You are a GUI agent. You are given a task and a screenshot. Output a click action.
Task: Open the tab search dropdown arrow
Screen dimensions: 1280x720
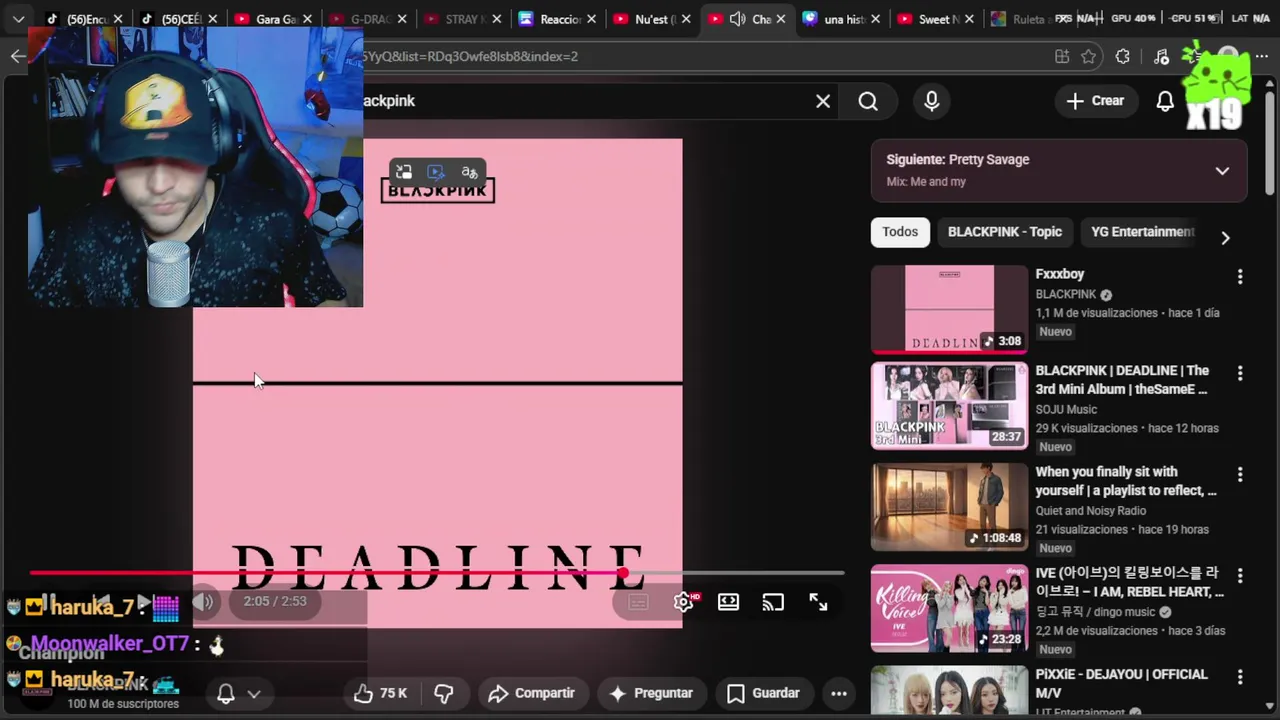click(18, 19)
